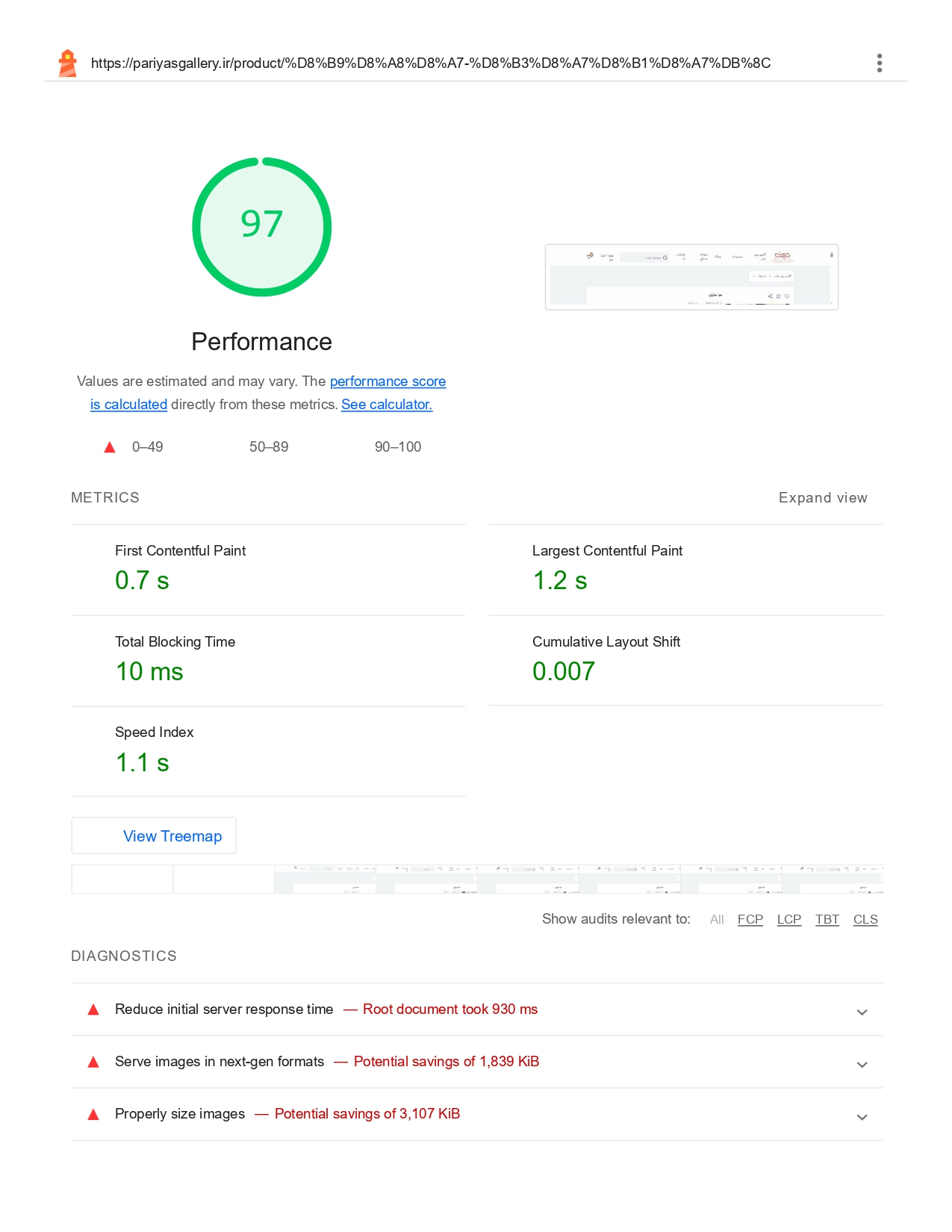Select the All audits filter

717,919
